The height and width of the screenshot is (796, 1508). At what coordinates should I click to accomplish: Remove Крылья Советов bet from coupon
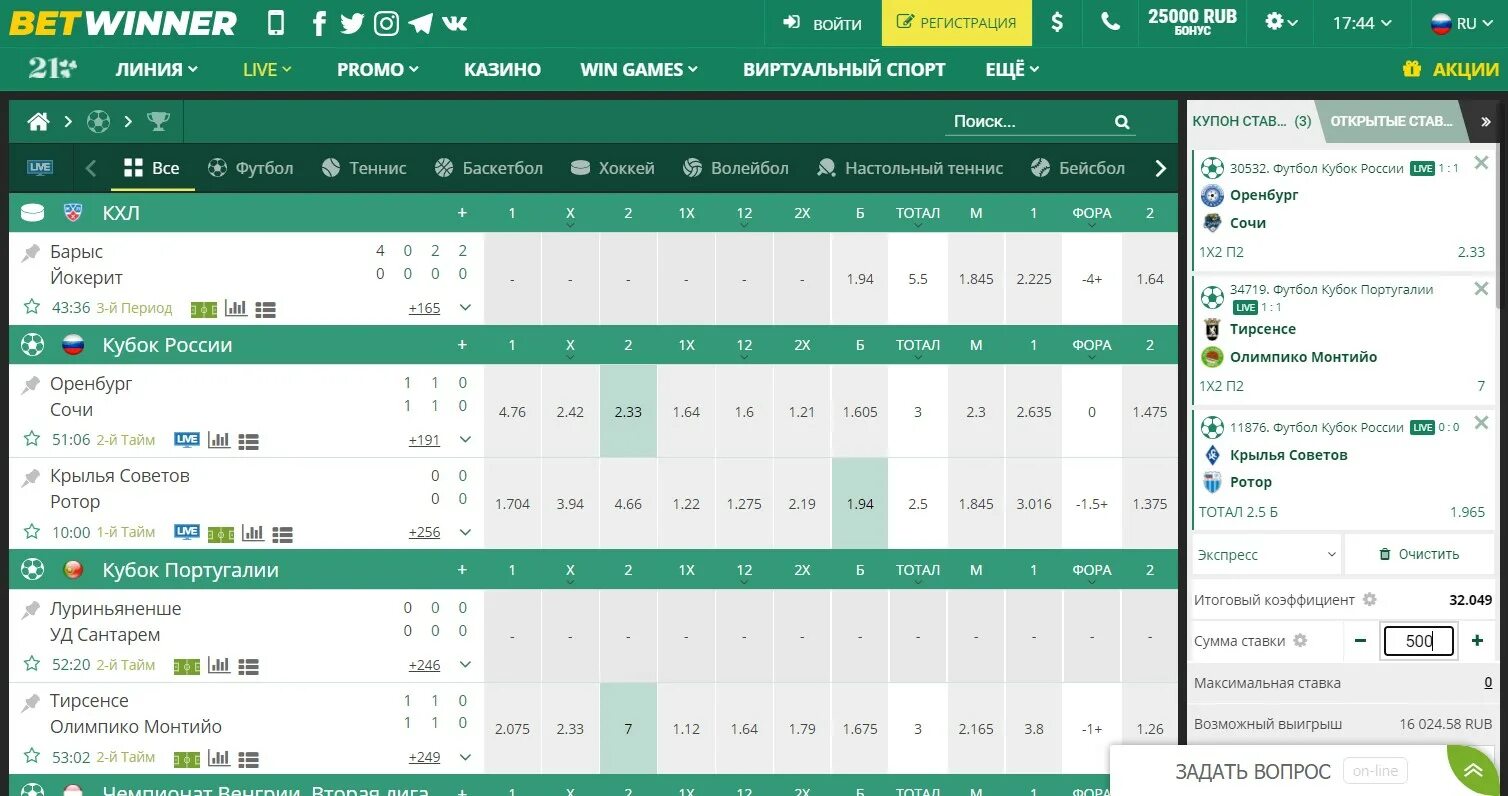[1481, 424]
